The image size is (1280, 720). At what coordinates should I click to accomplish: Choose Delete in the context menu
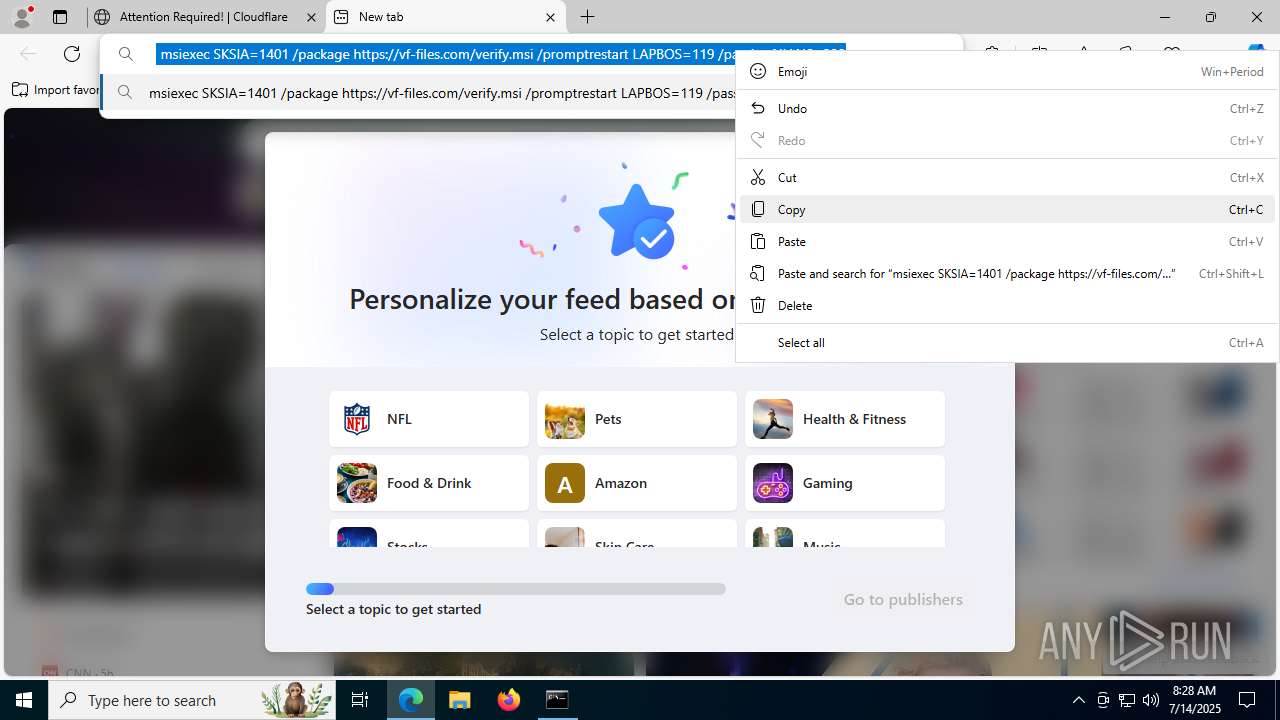click(1007, 305)
